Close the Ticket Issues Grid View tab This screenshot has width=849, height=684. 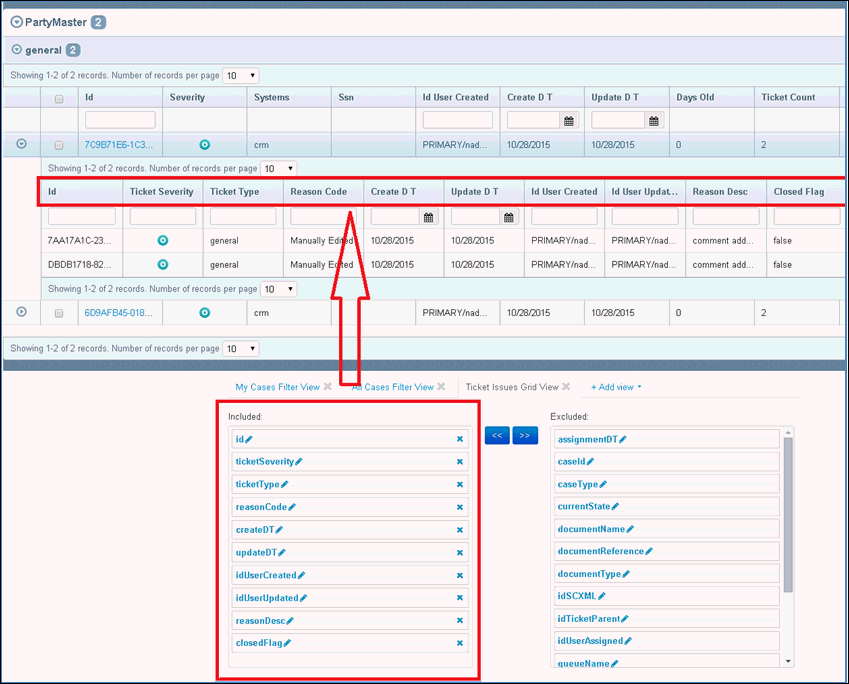pyautogui.click(x=566, y=387)
